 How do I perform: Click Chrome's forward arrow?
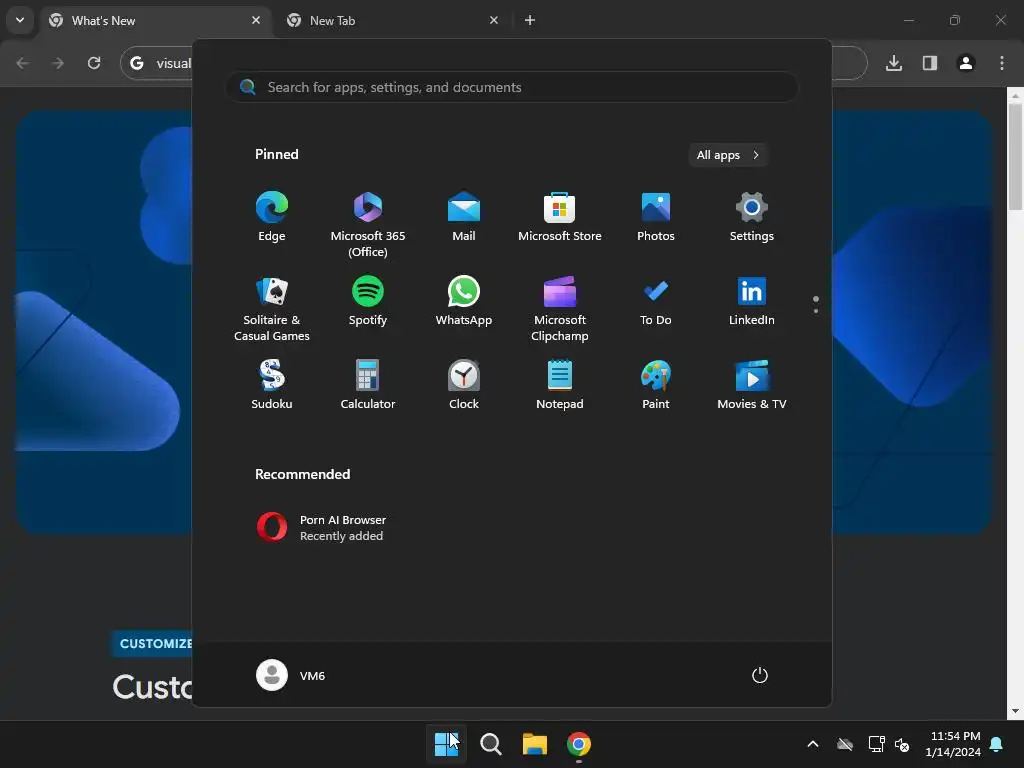[x=58, y=63]
